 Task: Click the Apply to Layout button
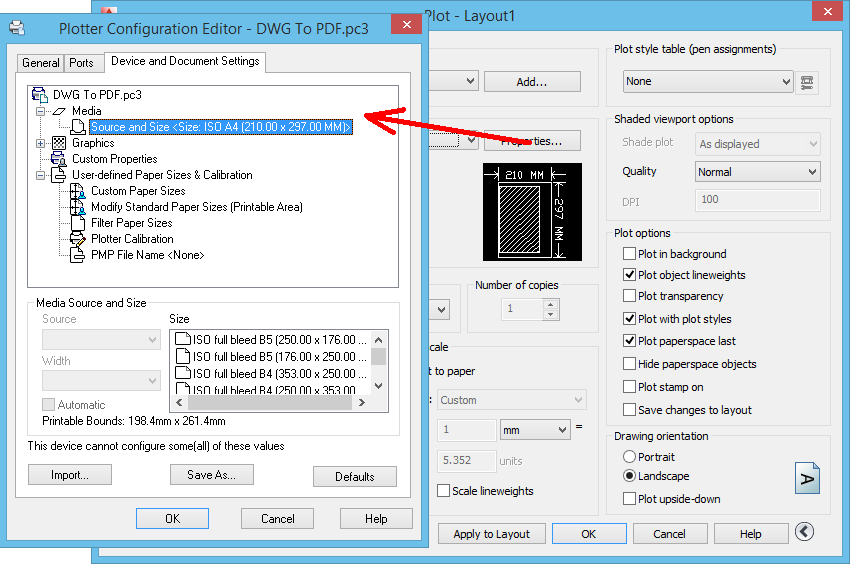(492, 534)
